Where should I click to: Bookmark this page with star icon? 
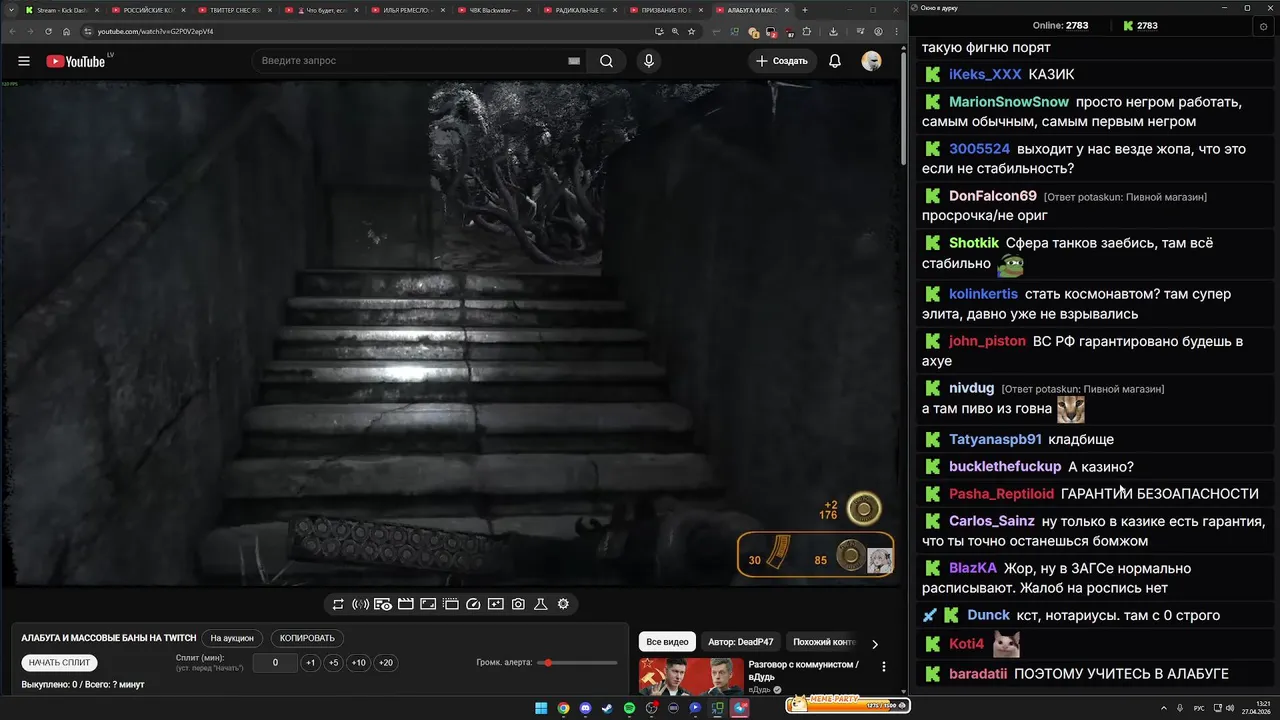(691, 31)
